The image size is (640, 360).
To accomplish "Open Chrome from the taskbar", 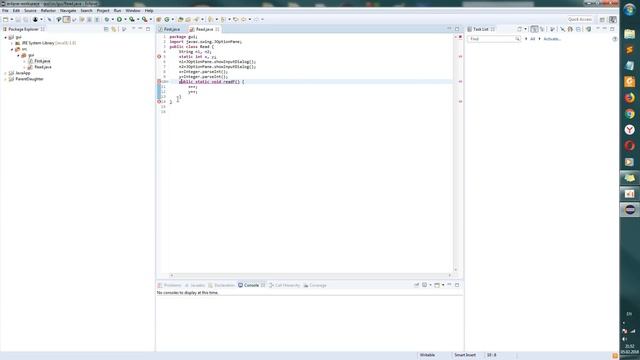I will click(629, 114).
